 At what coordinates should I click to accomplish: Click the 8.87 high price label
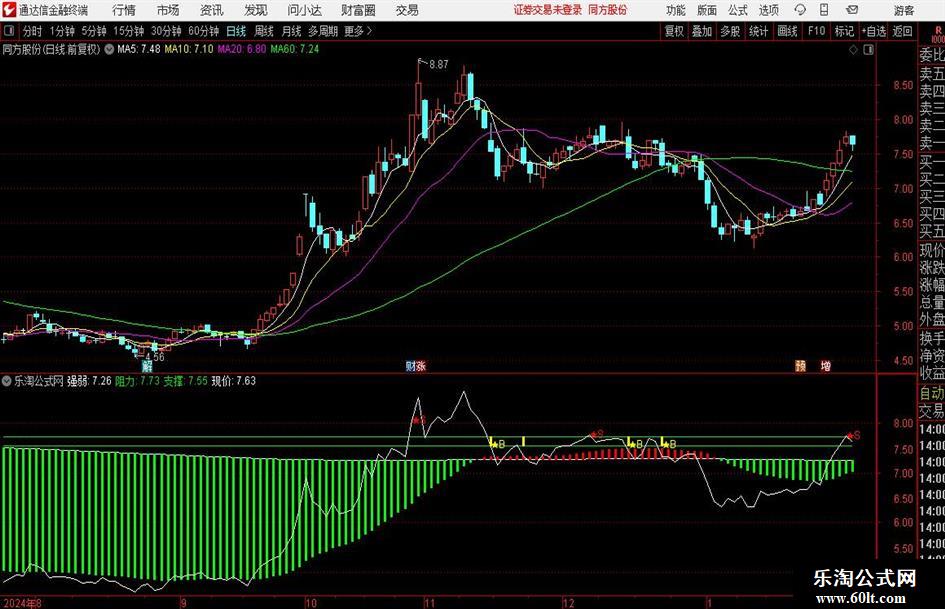(438, 65)
